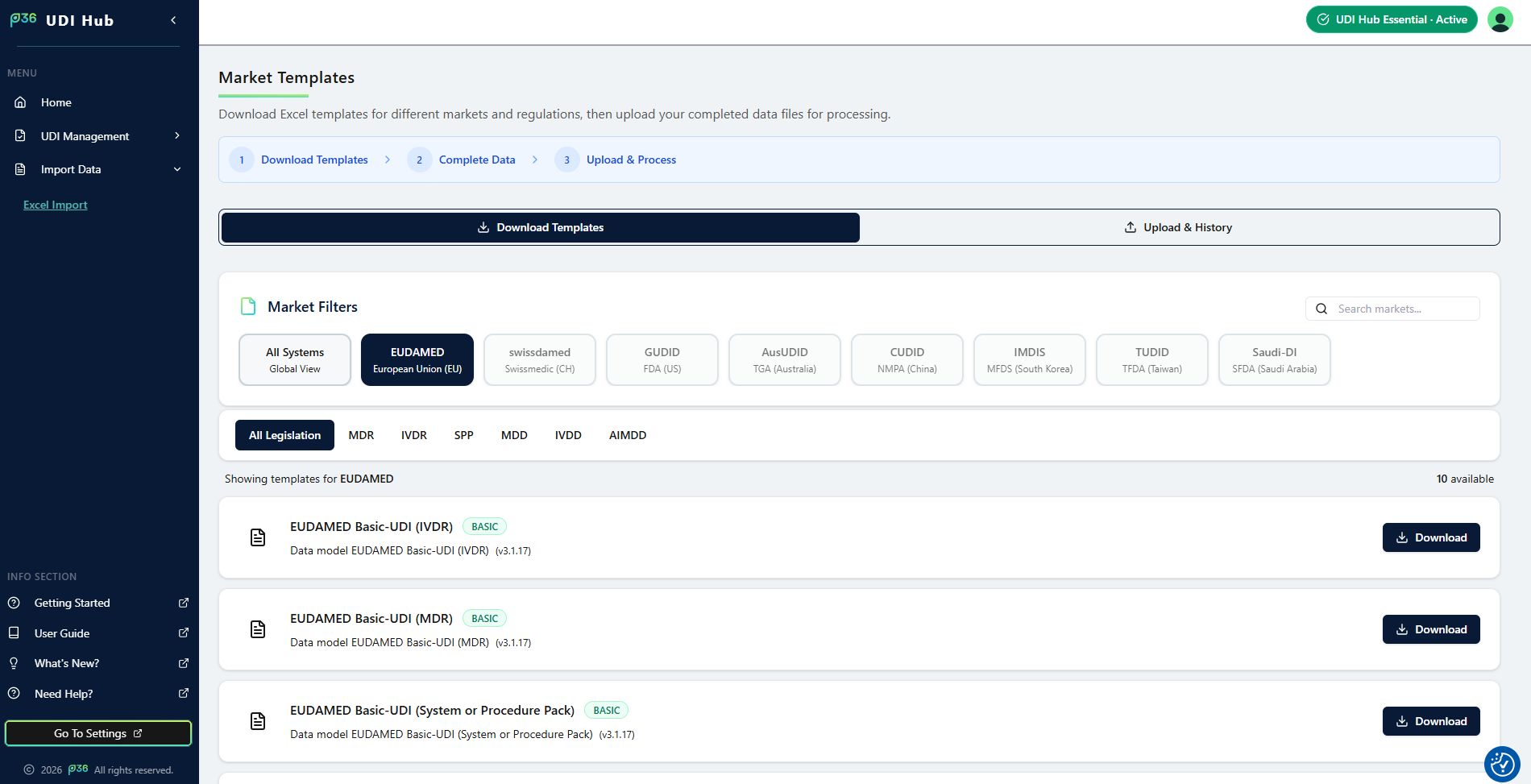Select the Saudi-DI SFDA filter
The height and width of the screenshot is (784, 1531).
[x=1275, y=360]
